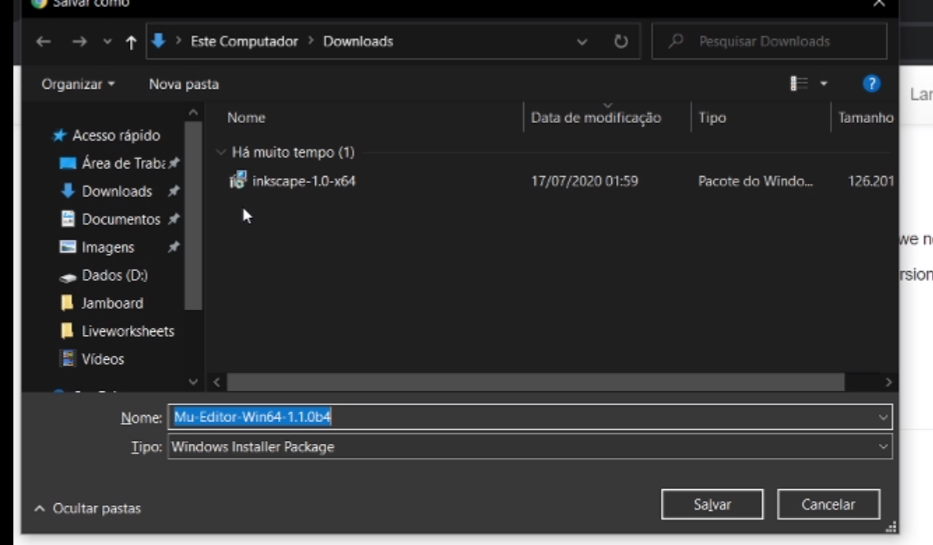Open the Jamboard folder
Viewport: 933px width, 545px height.
pos(112,303)
